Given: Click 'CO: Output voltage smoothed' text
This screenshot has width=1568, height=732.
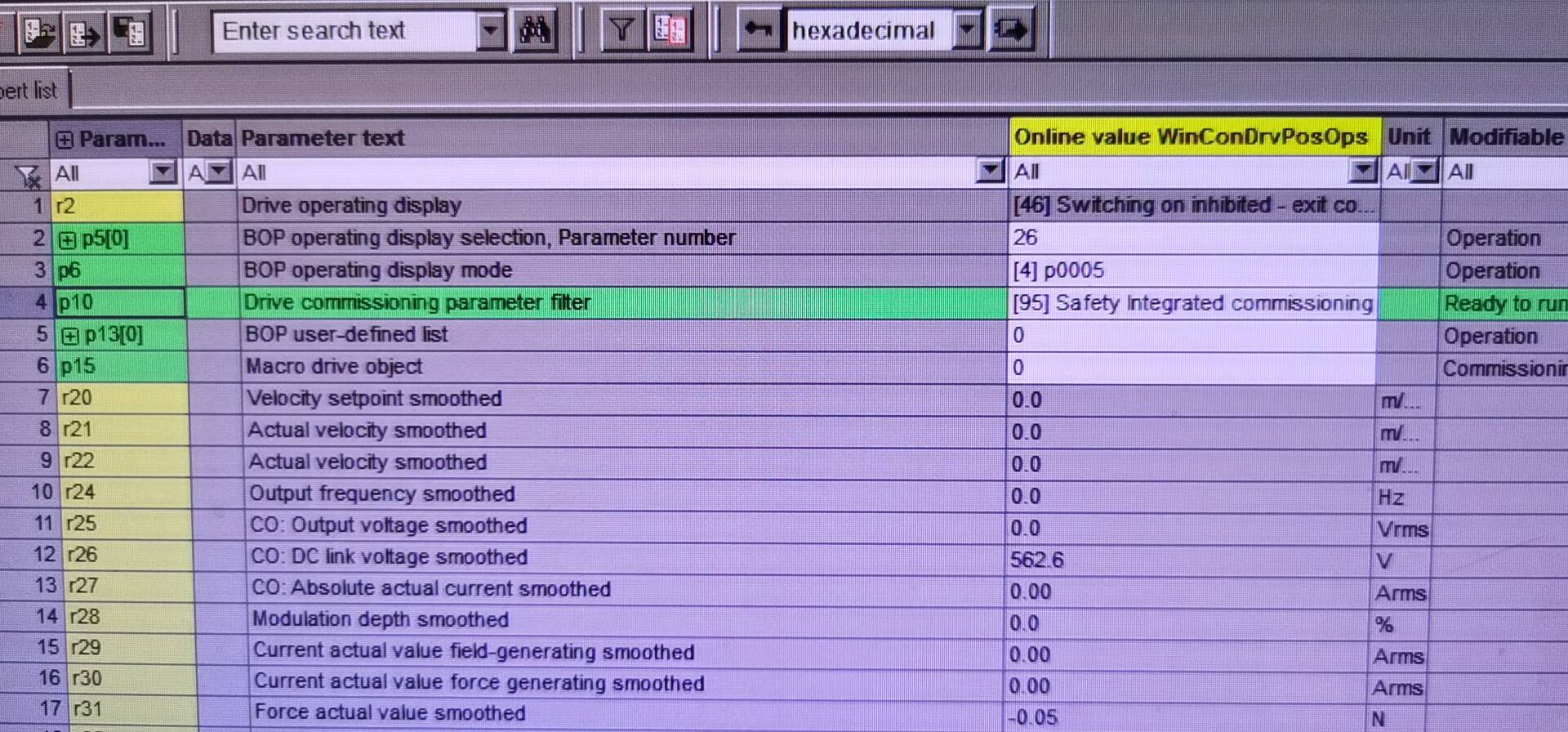Looking at the screenshot, I should pos(388,524).
